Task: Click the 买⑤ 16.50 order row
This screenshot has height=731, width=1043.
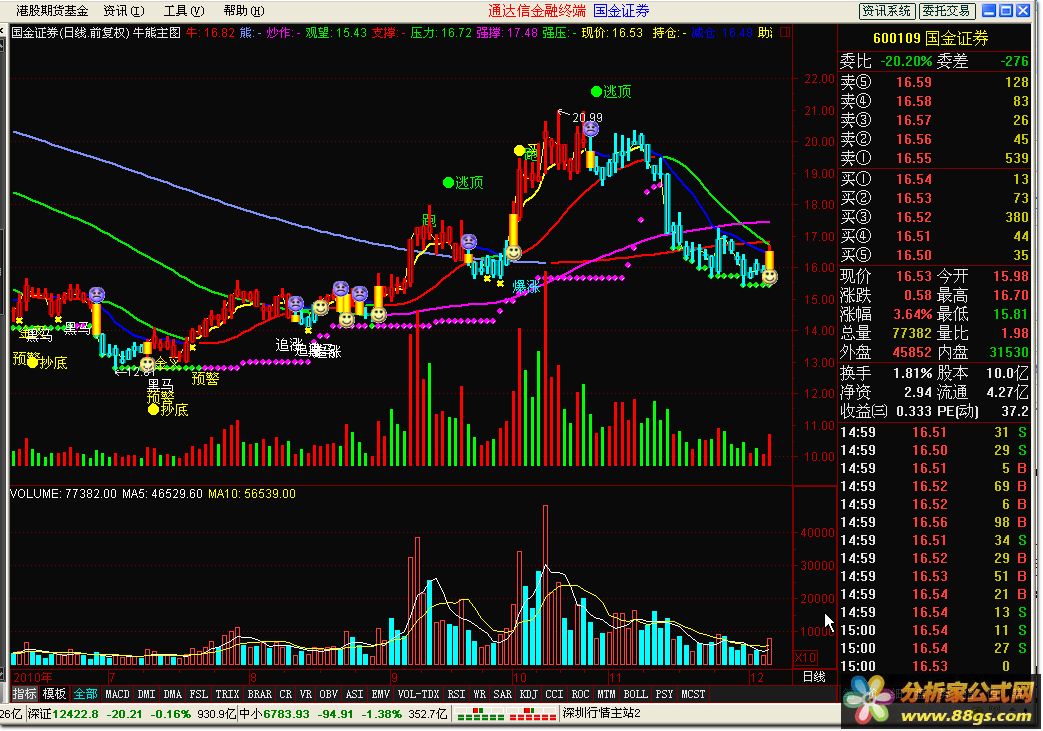Action: coord(935,255)
